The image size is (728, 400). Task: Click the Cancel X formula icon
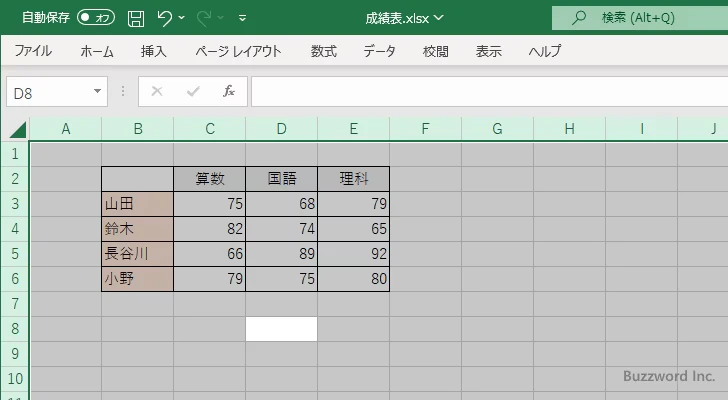click(x=157, y=91)
